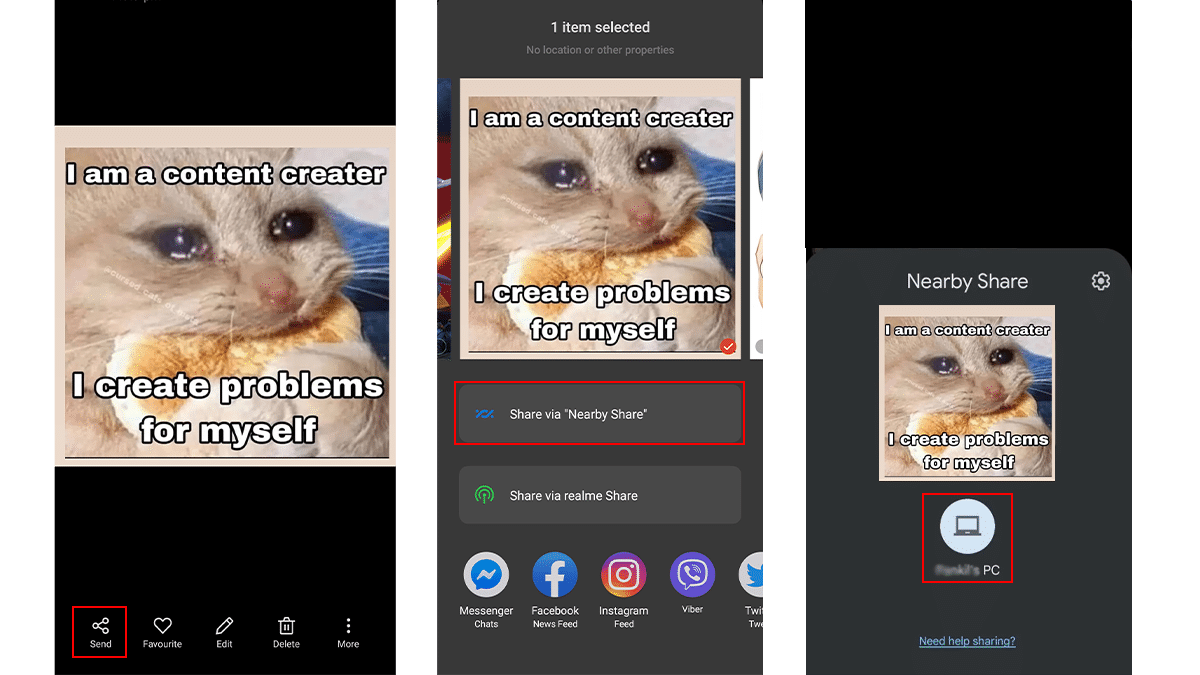Viewport: 1200px width, 675px height.
Task: Tap the Nearby Share preview thumbnail
Action: [x=967, y=393]
